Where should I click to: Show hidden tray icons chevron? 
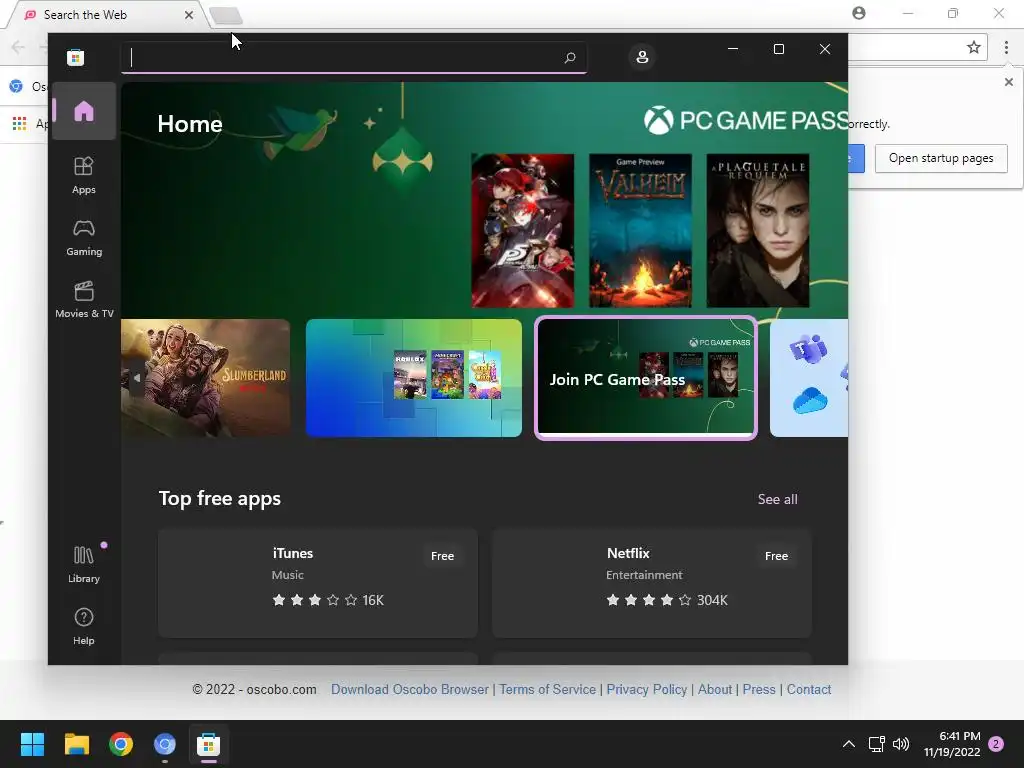848,744
